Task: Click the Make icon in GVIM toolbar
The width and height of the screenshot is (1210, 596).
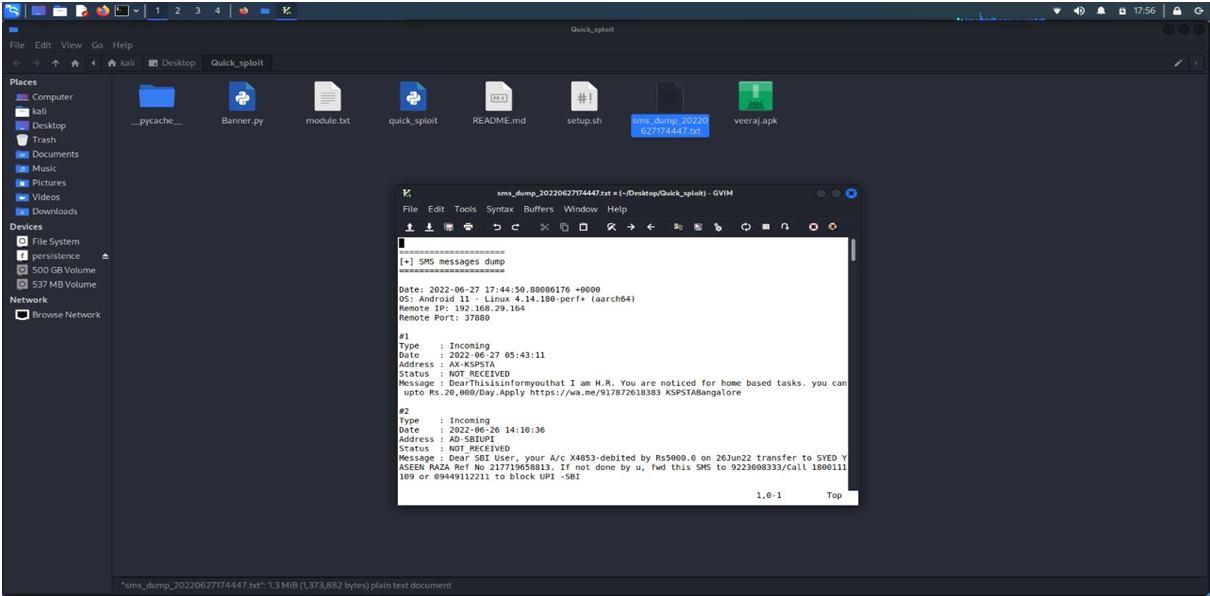Action: [746, 227]
